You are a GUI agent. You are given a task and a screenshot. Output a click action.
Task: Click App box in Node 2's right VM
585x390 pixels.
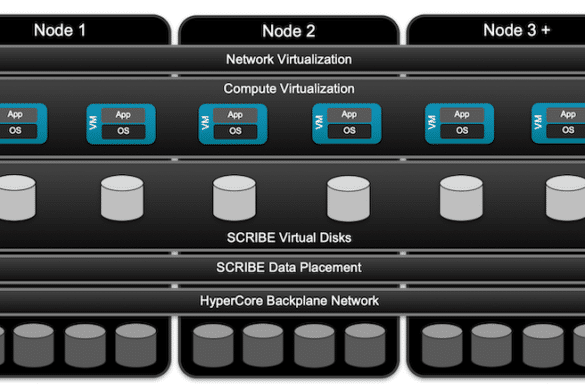(349, 114)
